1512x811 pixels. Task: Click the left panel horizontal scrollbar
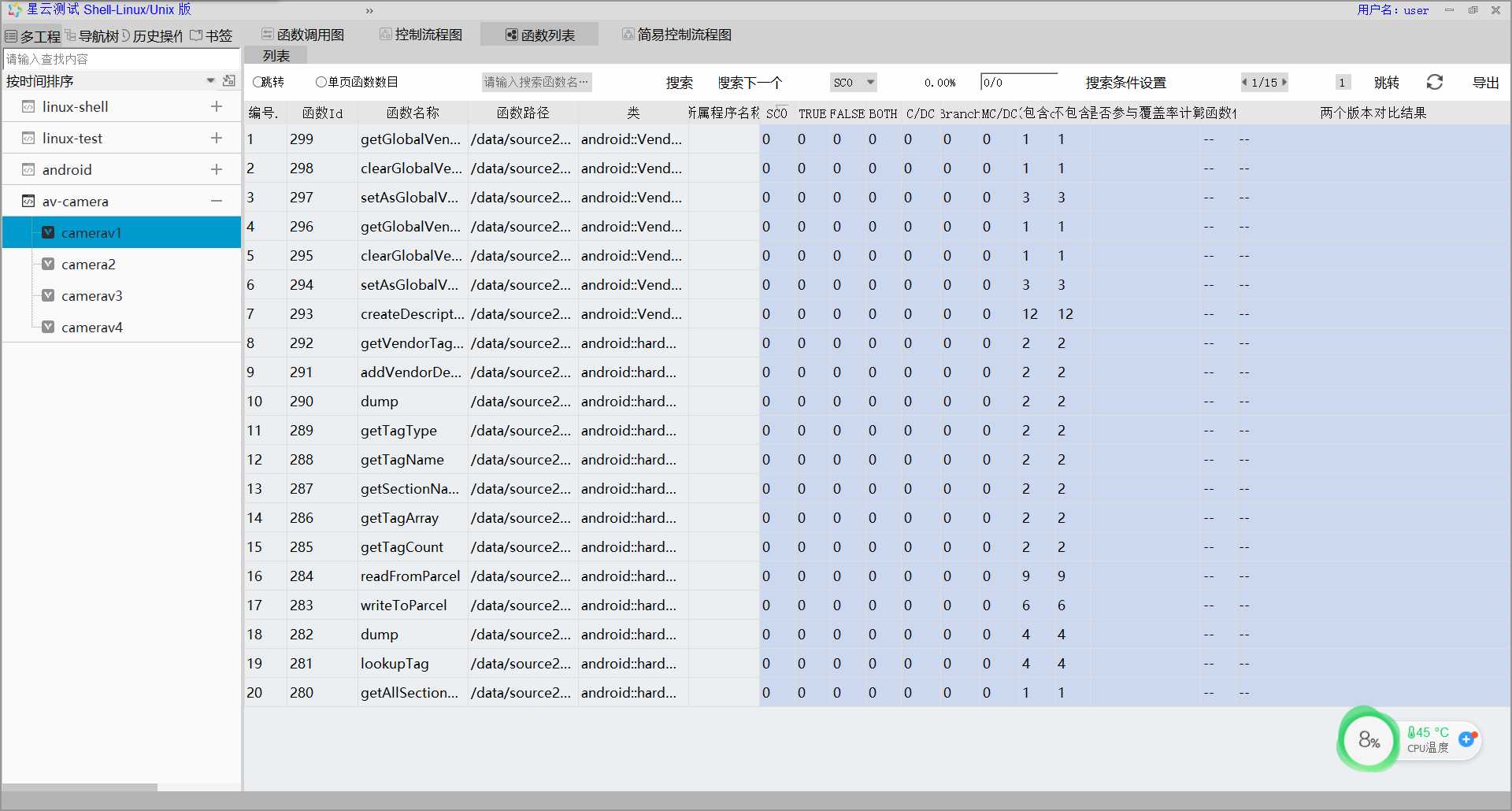click(80, 787)
